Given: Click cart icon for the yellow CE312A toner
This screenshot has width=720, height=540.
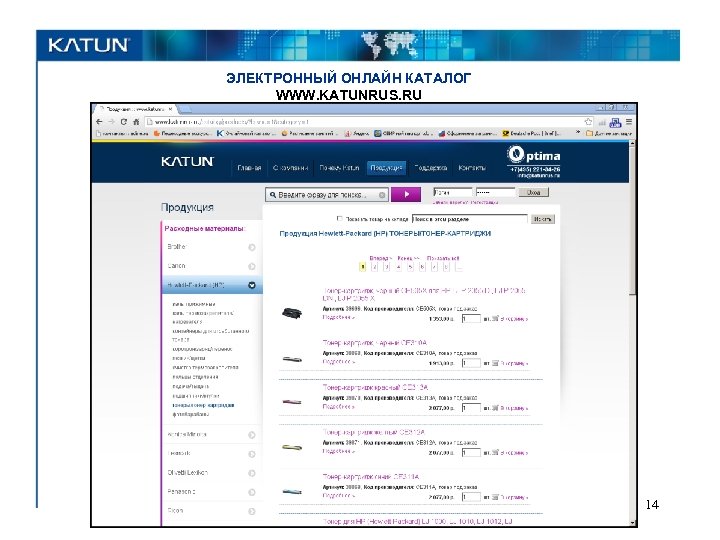Looking at the screenshot, I should point(495,452).
